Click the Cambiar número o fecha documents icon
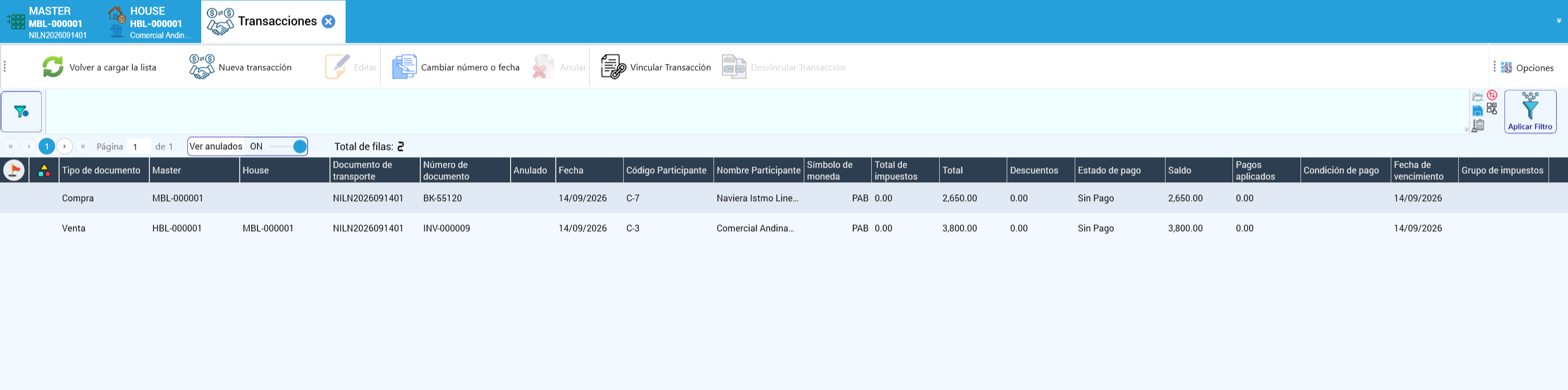The width and height of the screenshot is (1568, 390). click(404, 67)
